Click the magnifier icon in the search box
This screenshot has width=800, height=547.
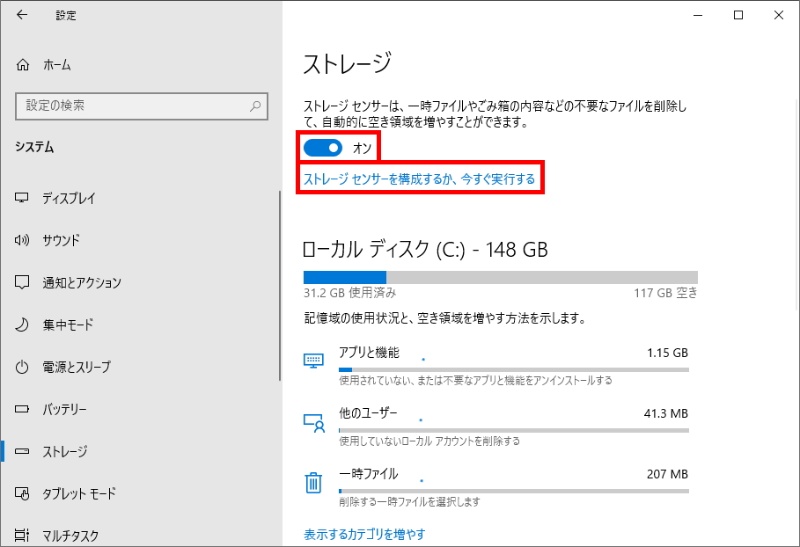click(x=256, y=105)
